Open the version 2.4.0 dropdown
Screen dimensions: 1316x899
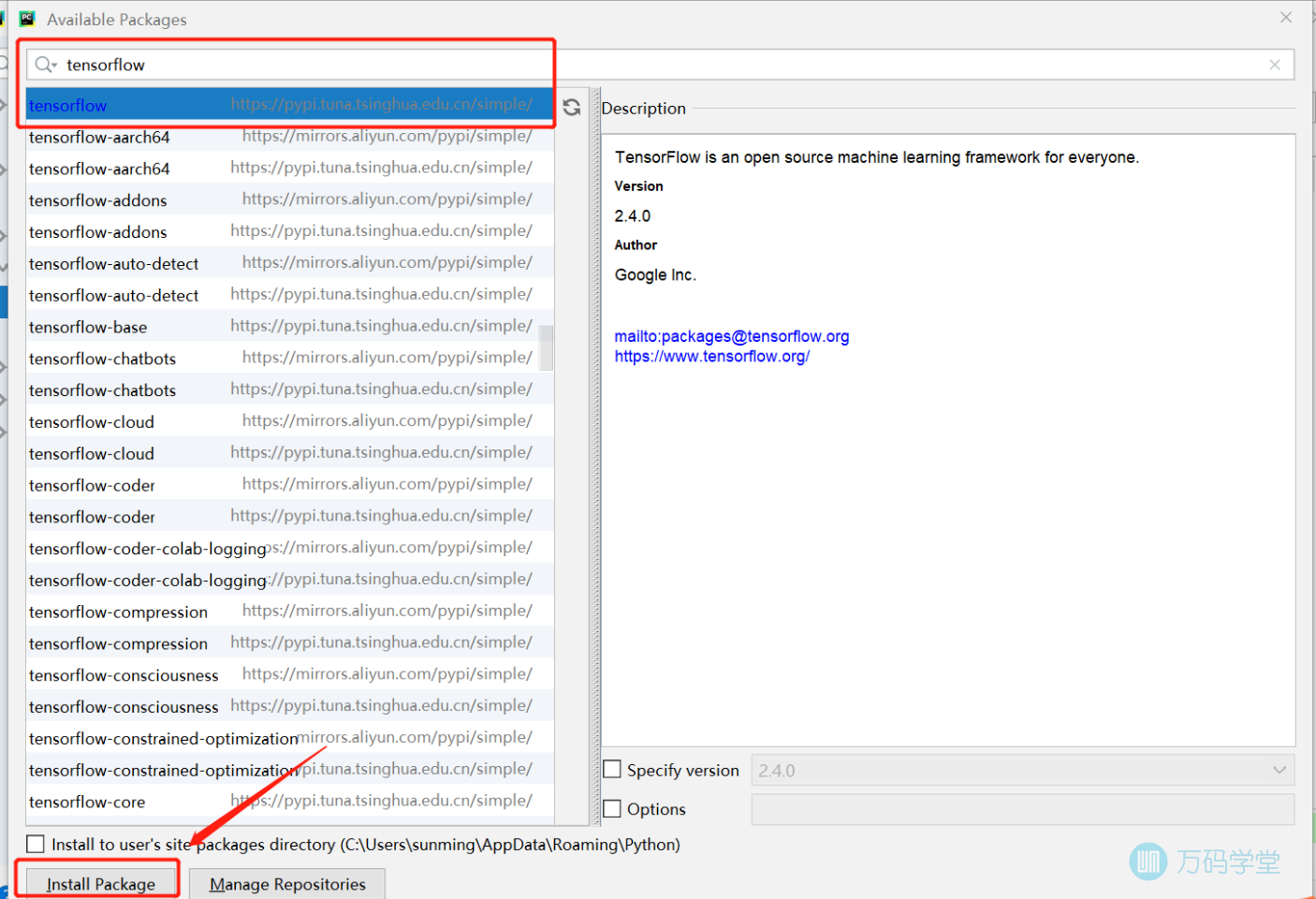point(1023,770)
